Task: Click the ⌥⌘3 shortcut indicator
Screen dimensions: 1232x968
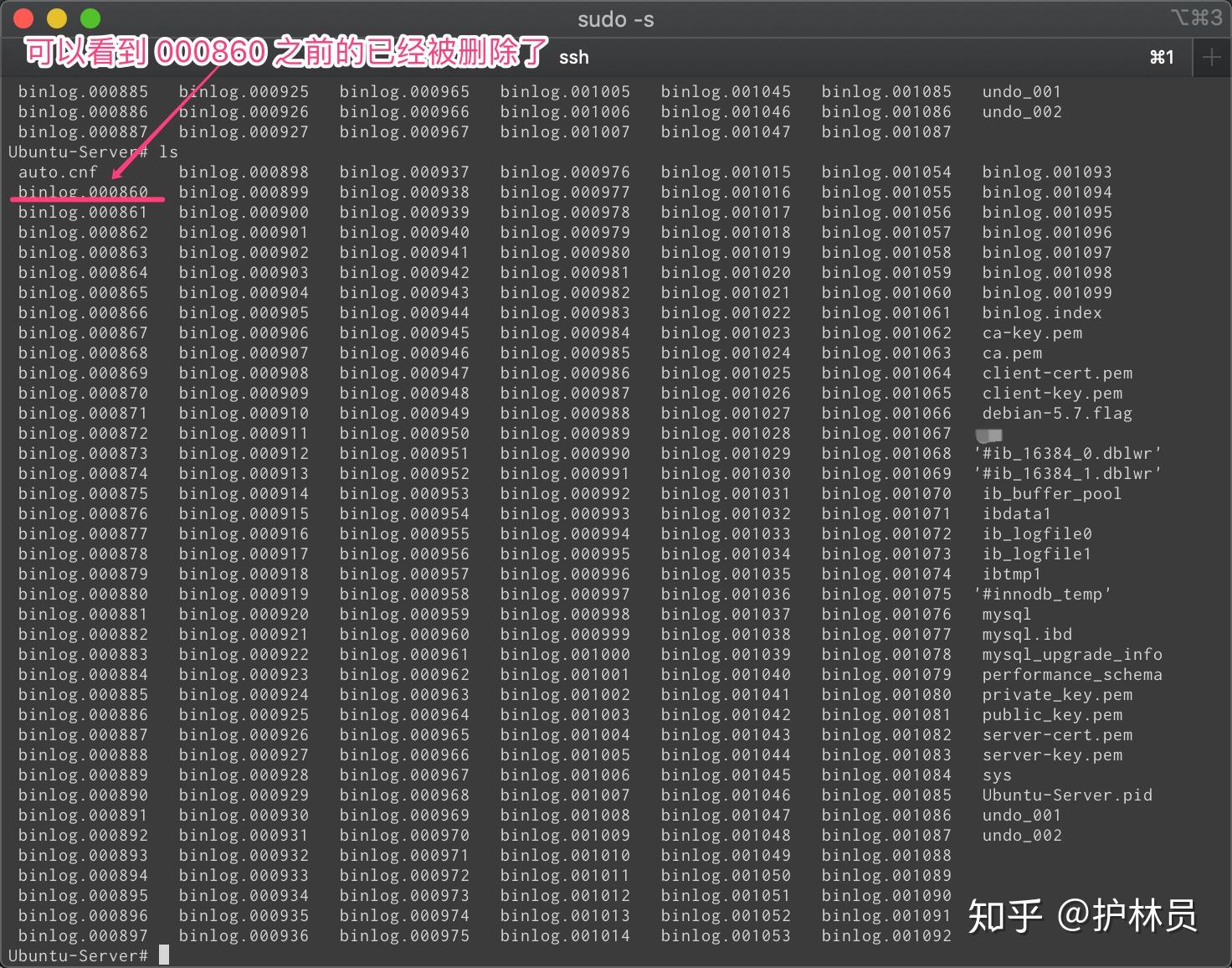Action: pos(1199,18)
